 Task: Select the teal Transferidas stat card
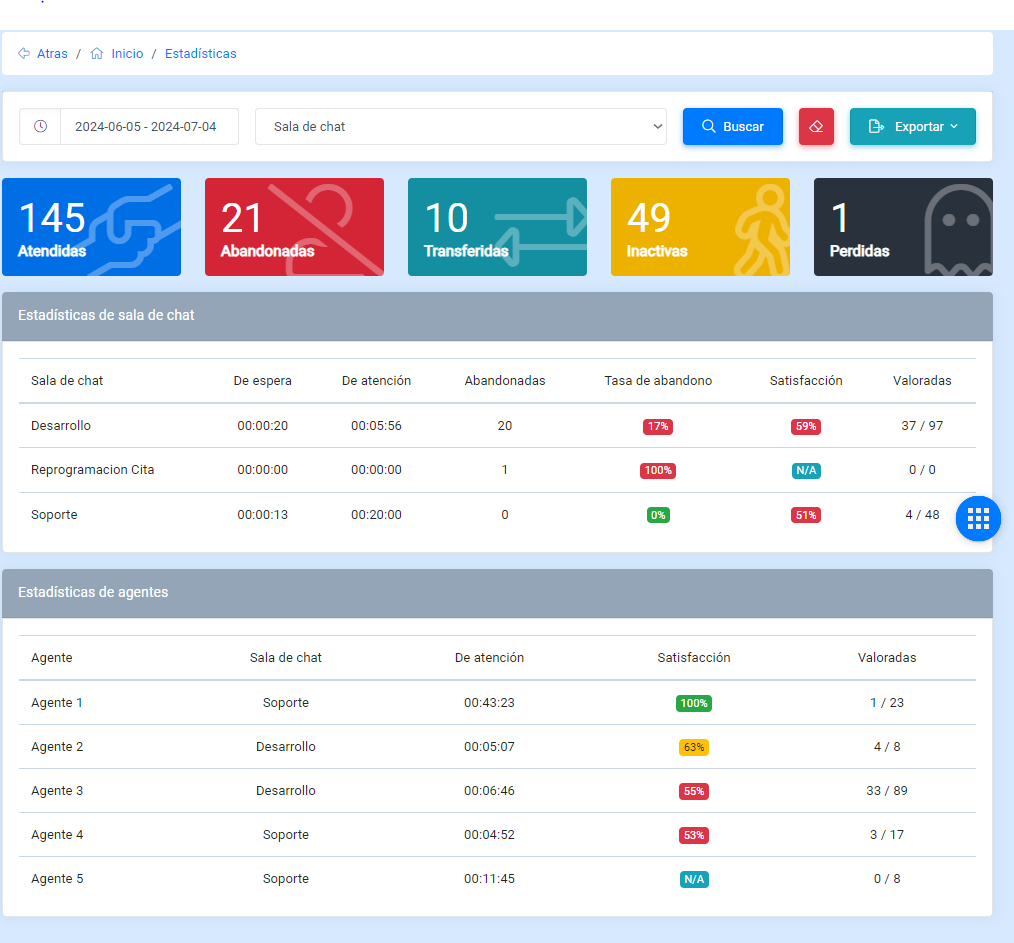click(497, 227)
